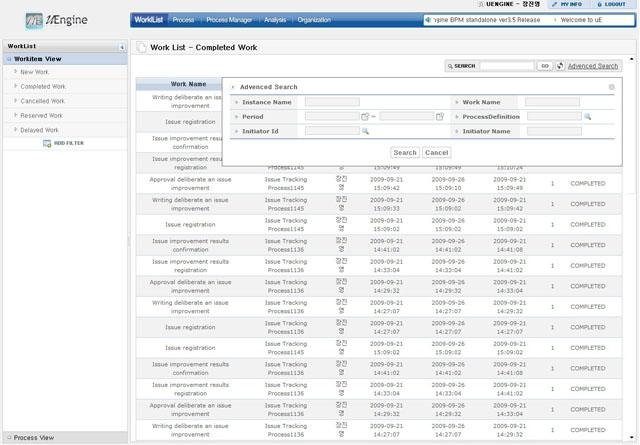This screenshot has width=640, height=445.
Task: Click Cancel in Advanced Search
Action: click(x=436, y=153)
